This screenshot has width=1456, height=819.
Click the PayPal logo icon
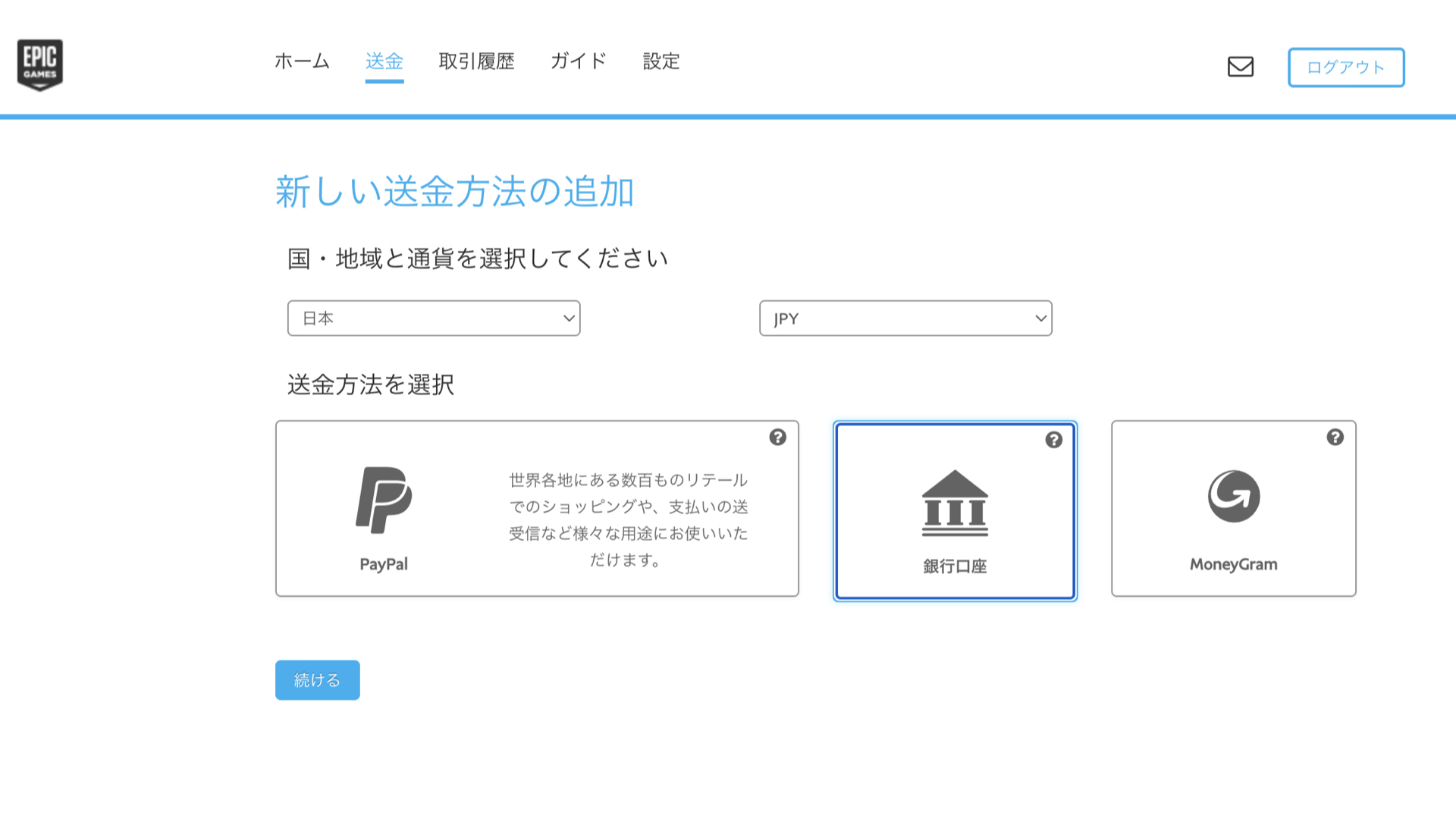pyautogui.click(x=384, y=500)
